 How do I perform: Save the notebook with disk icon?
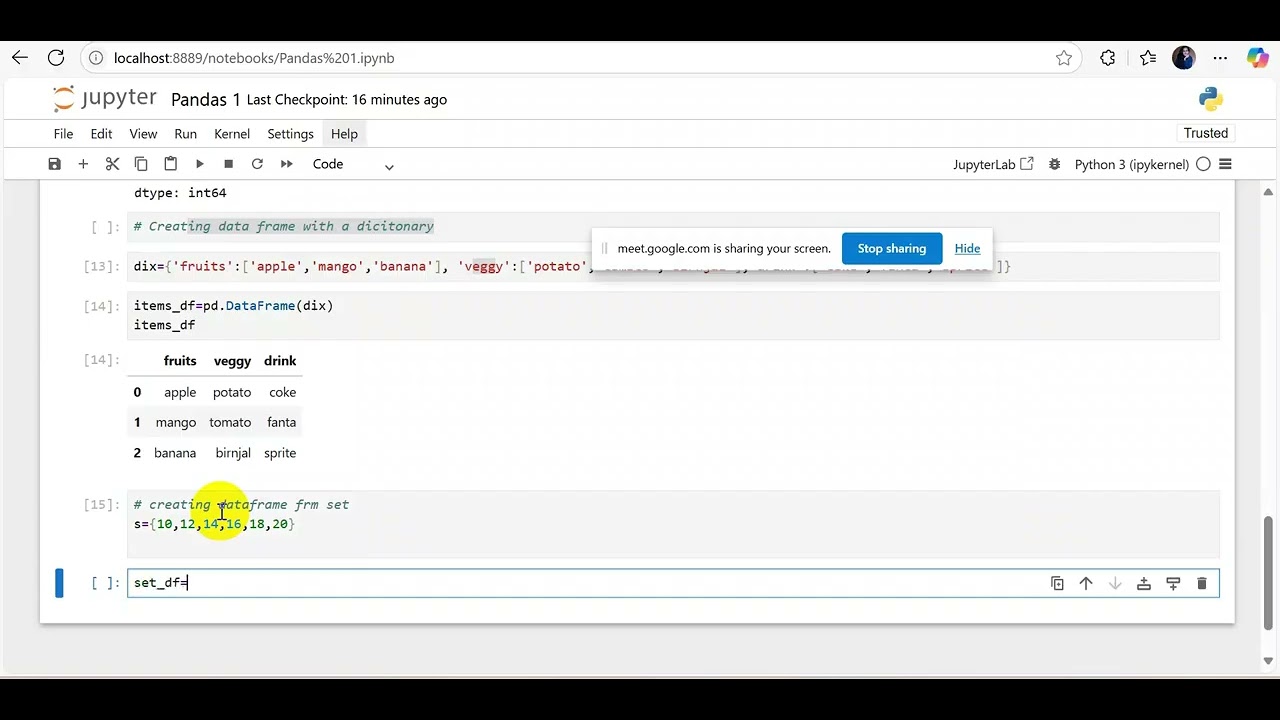pyautogui.click(x=55, y=164)
